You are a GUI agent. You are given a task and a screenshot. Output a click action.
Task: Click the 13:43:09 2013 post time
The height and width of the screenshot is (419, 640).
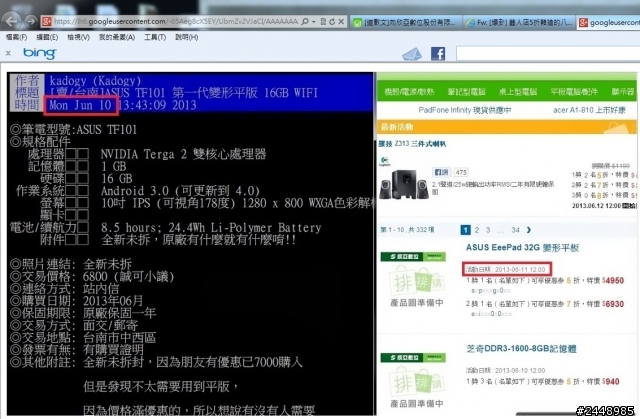tap(158, 105)
